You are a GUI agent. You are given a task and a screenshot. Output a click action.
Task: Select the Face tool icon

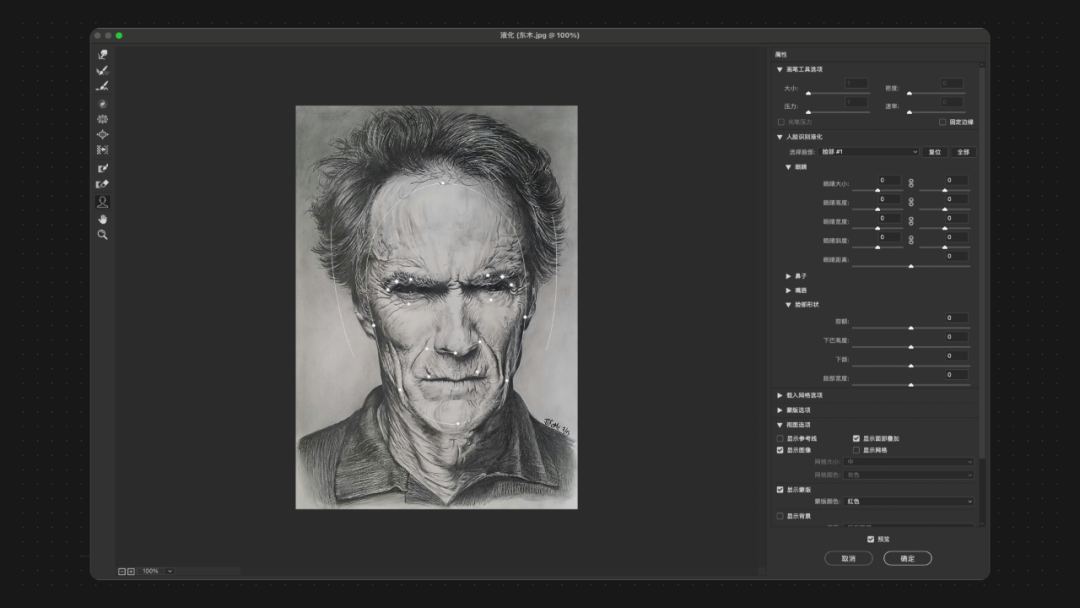click(x=102, y=201)
